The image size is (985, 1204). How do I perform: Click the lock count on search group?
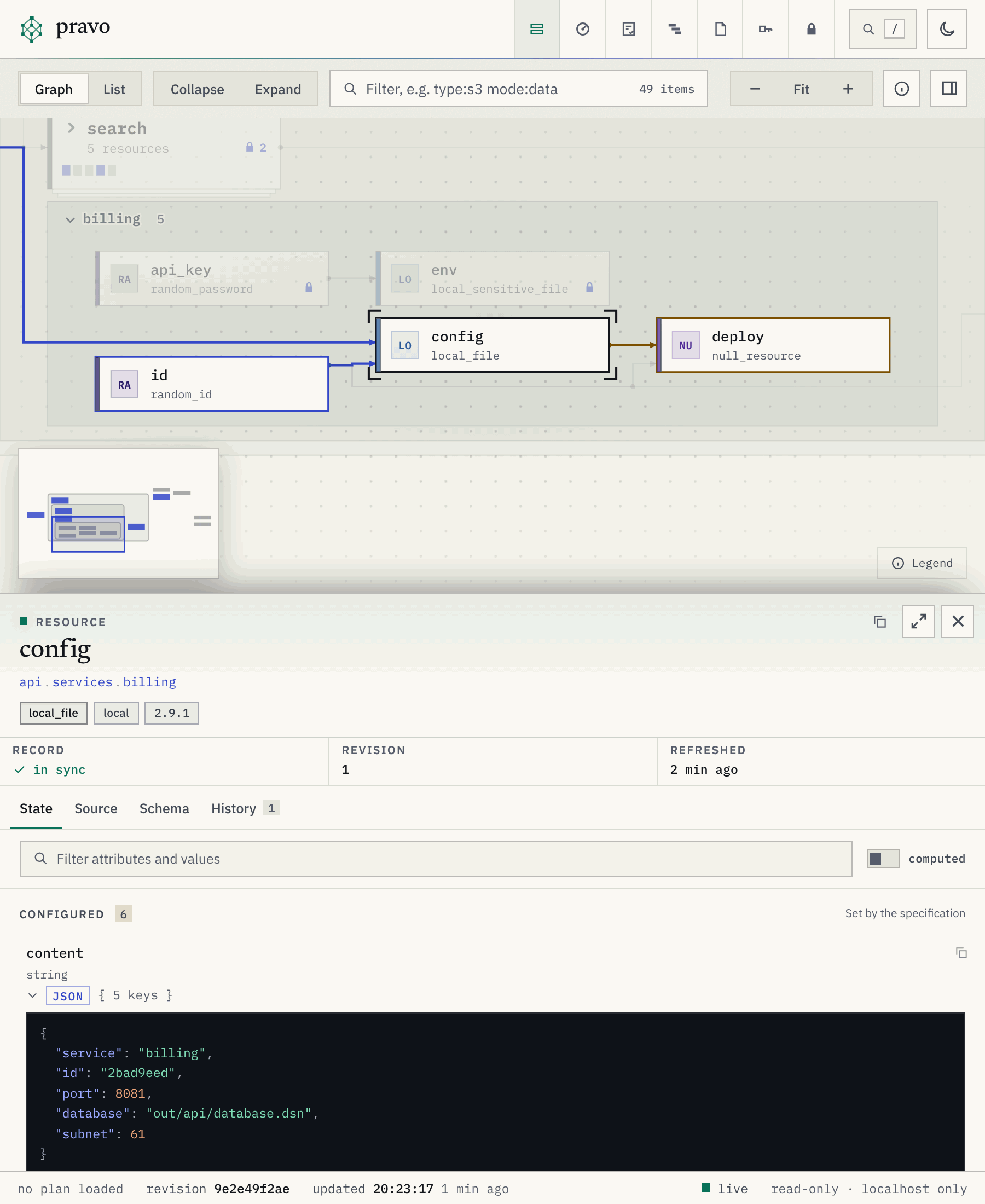pos(257,148)
